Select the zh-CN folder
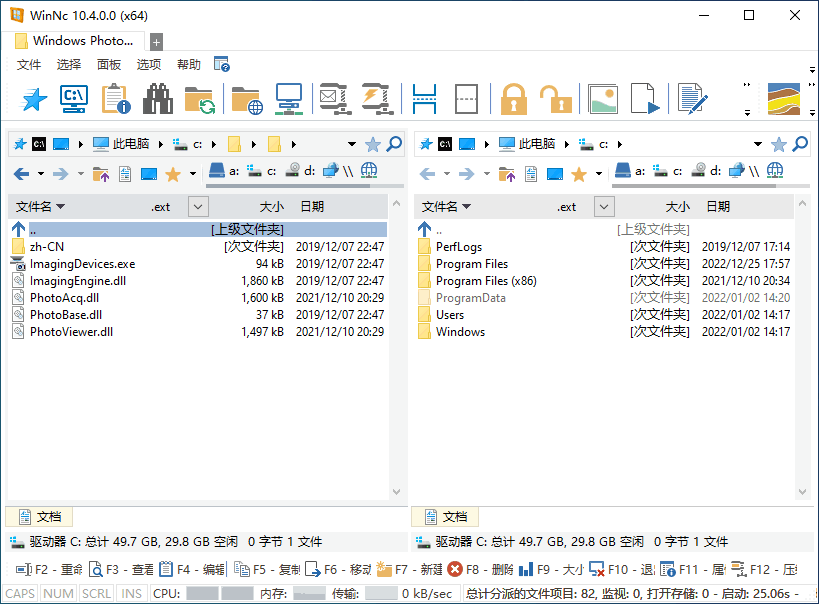This screenshot has width=819, height=604. pos(198,247)
